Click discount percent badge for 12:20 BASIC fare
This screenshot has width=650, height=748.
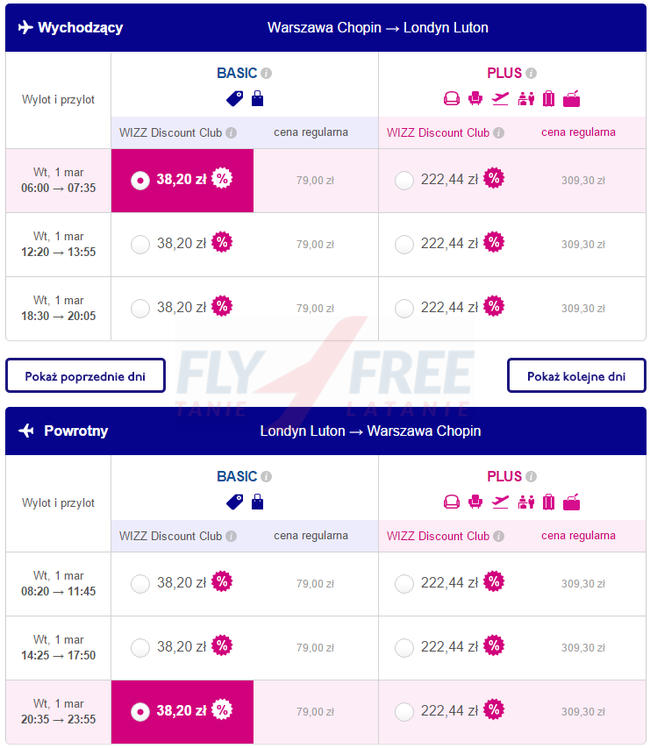point(222,243)
